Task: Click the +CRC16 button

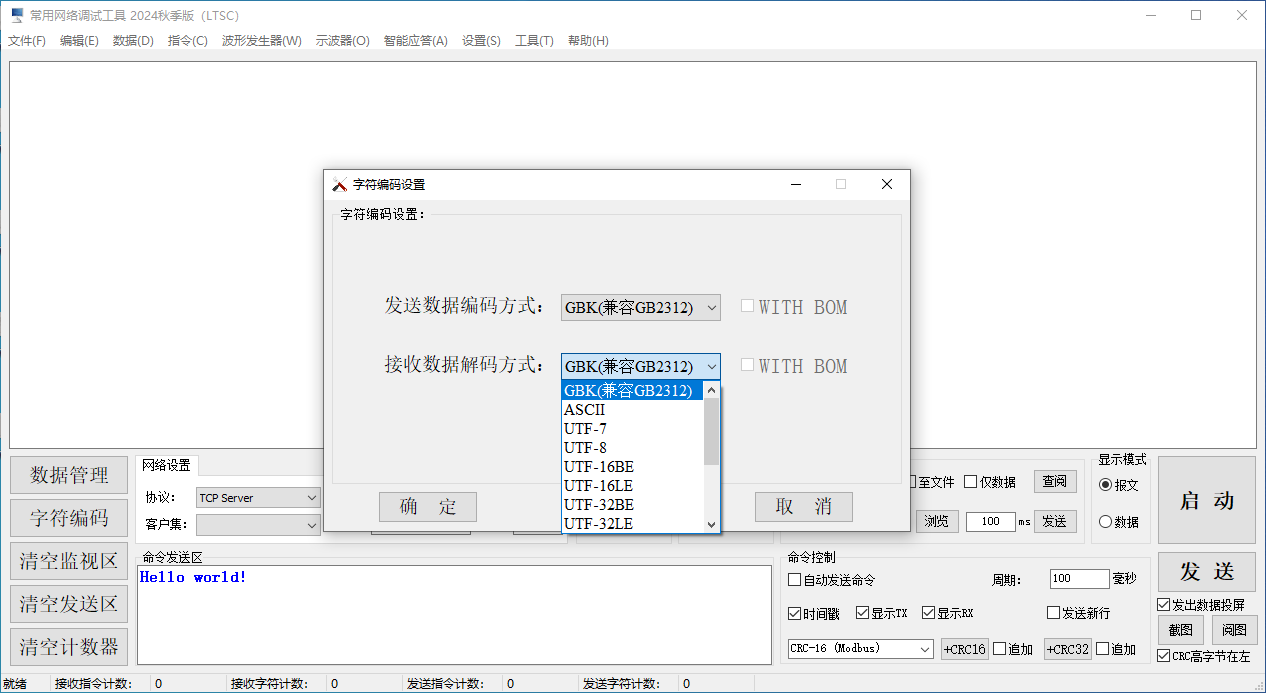Action: click(965, 649)
